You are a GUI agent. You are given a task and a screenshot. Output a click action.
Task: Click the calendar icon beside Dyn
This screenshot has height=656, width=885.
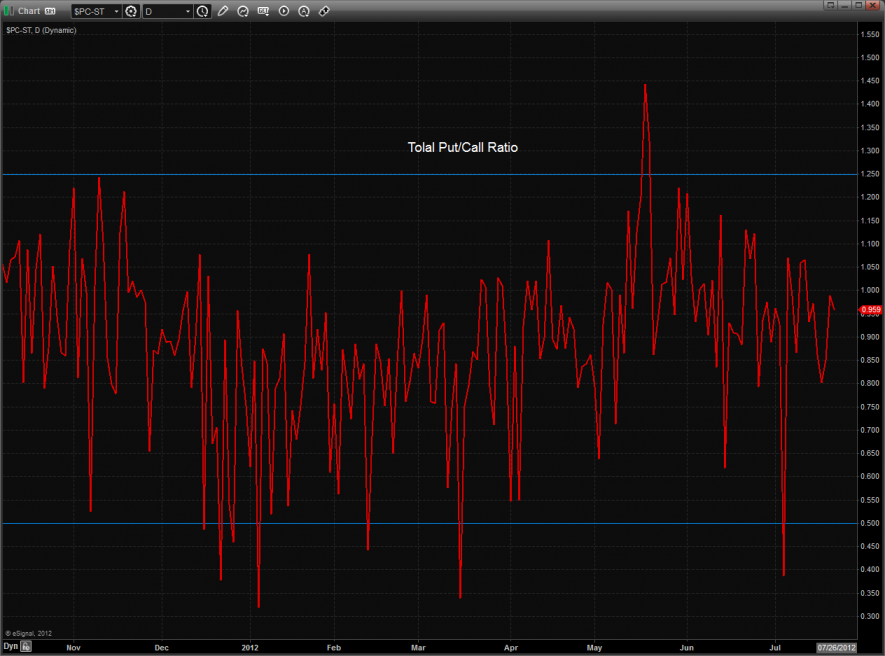(27, 647)
